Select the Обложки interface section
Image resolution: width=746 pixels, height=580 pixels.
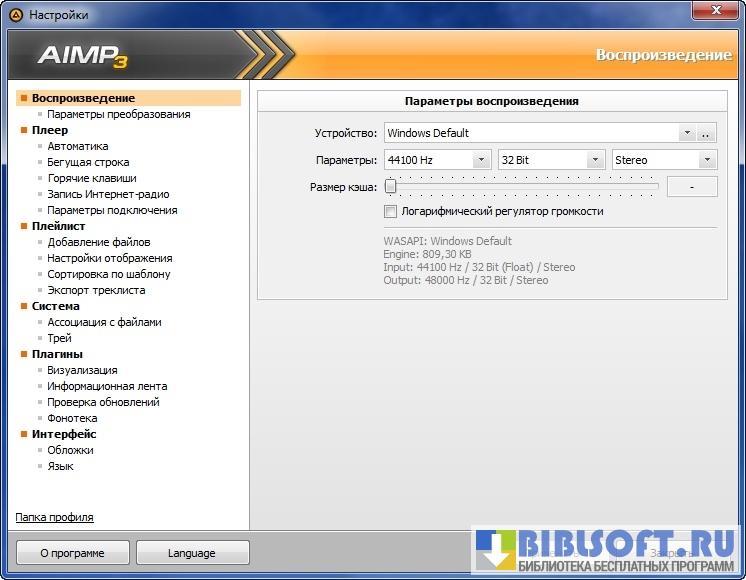70,450
